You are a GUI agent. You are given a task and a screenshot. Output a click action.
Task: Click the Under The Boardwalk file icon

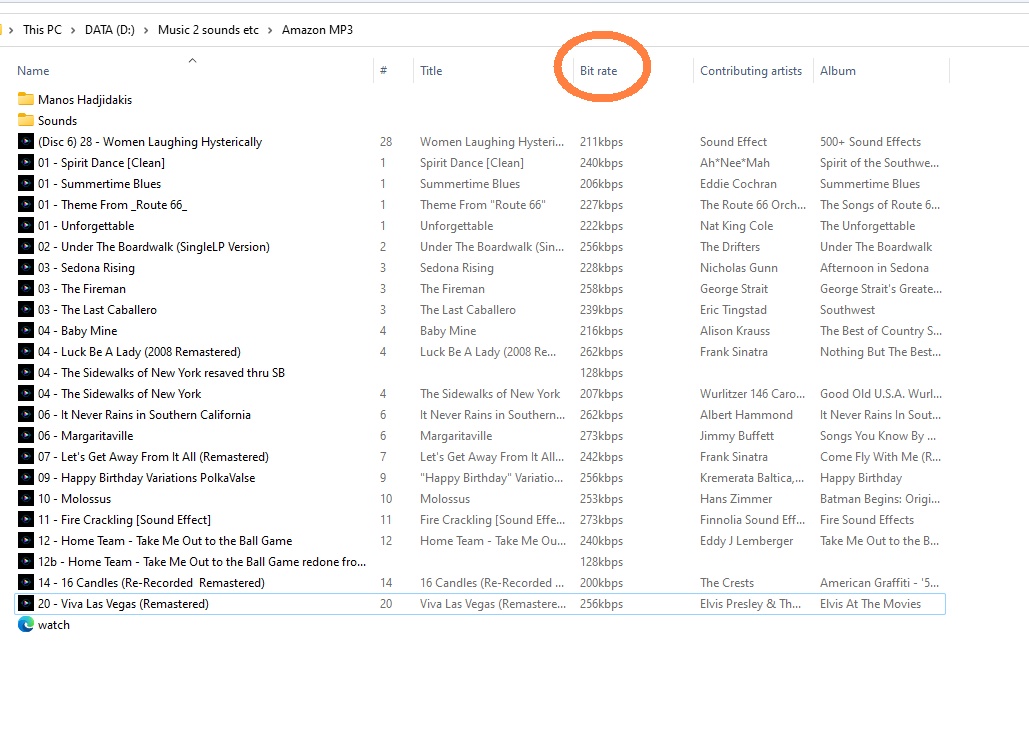[x=26, y=246]
